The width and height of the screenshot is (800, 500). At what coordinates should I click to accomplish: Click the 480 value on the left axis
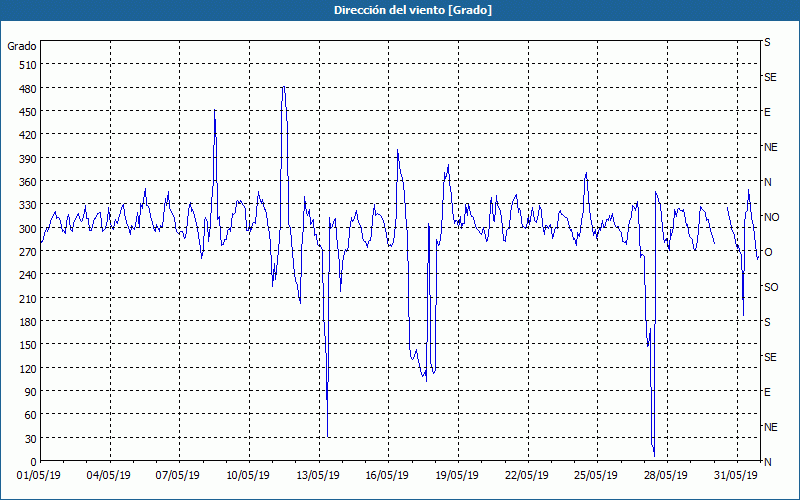[28, 89]
